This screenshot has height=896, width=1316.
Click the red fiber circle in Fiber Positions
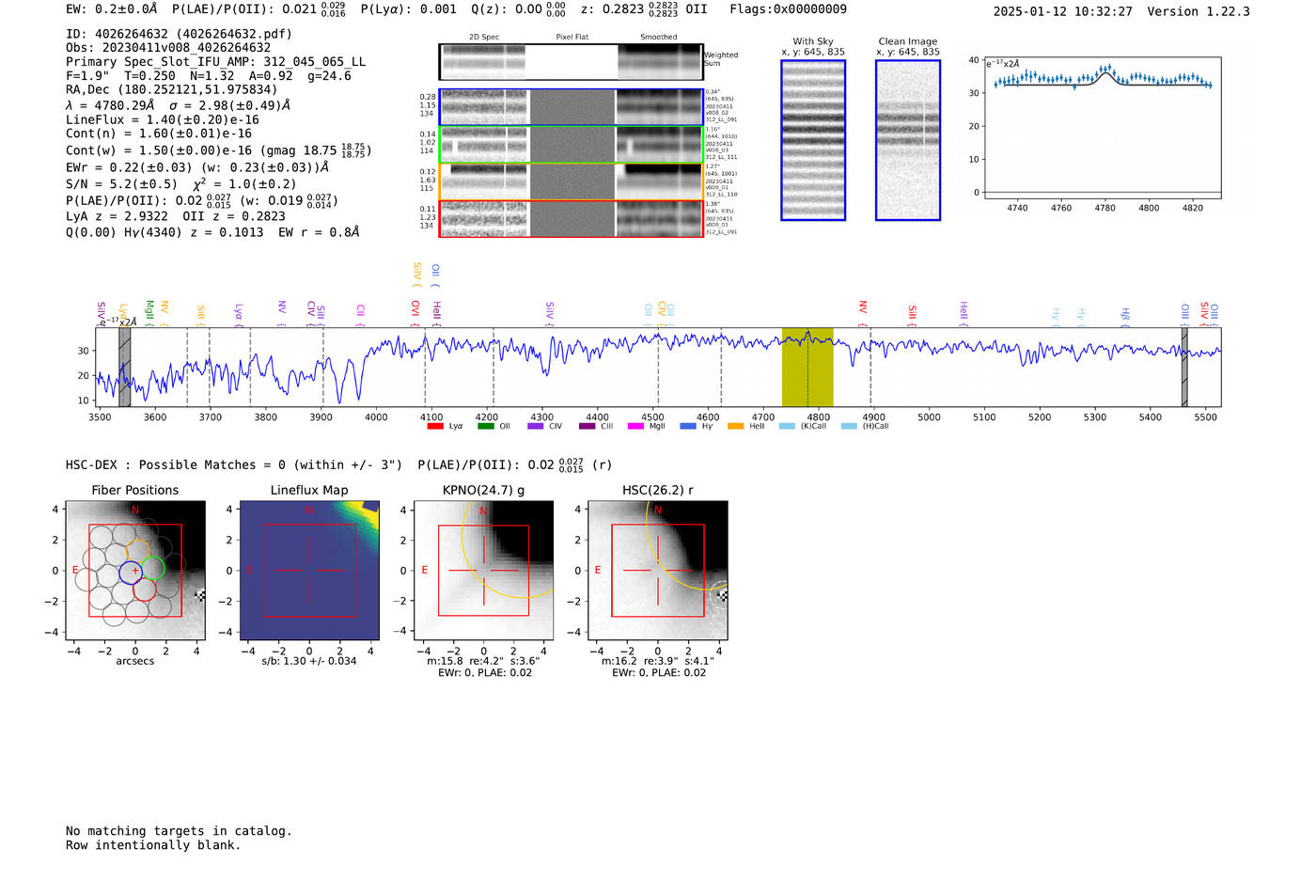tap(145, 589)
